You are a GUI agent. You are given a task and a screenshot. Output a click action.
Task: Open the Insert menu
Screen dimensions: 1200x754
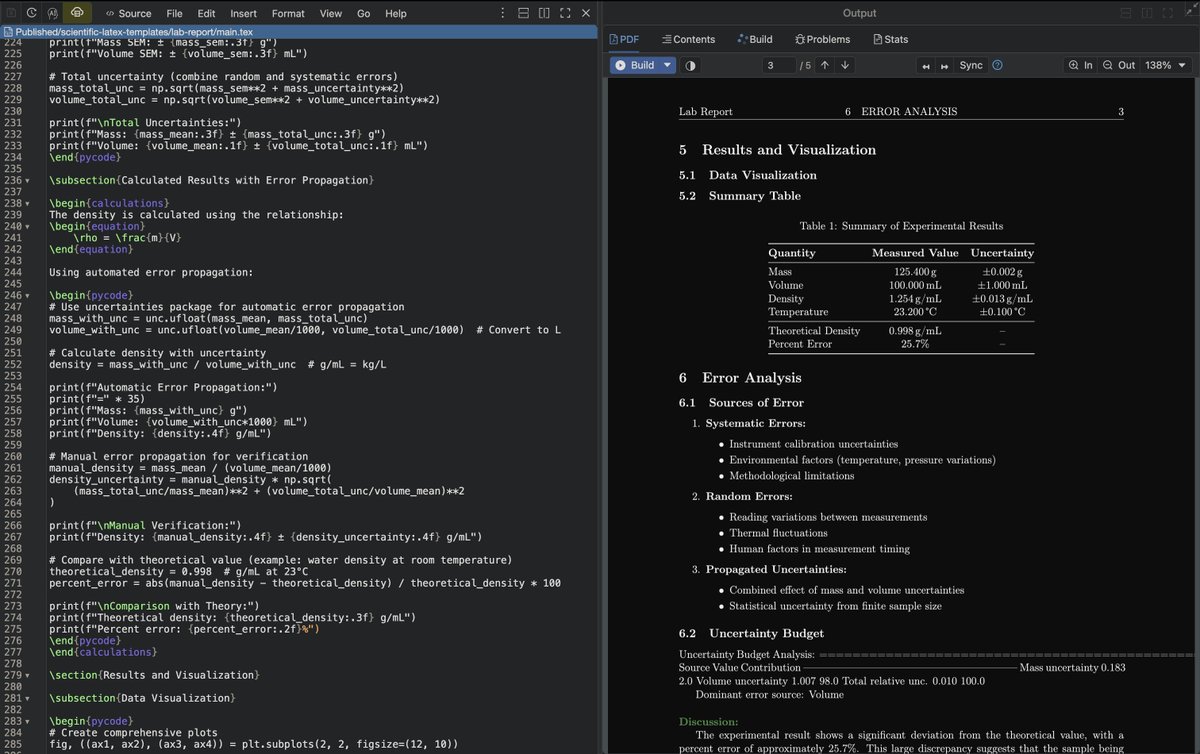pos(244,13)
